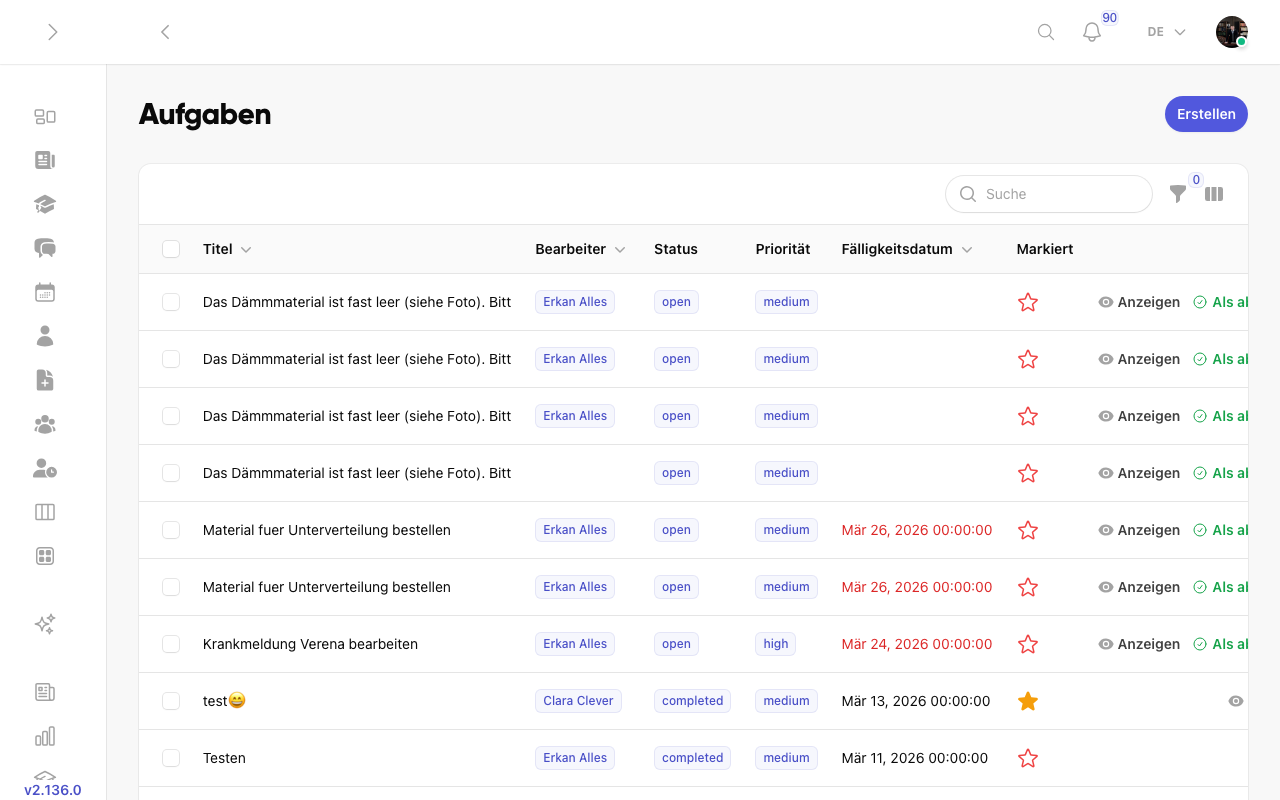The width and height of the screenshot is (1280, 800).
Task: Open the filter funnel icon
Action: [x=1178, y=194]
